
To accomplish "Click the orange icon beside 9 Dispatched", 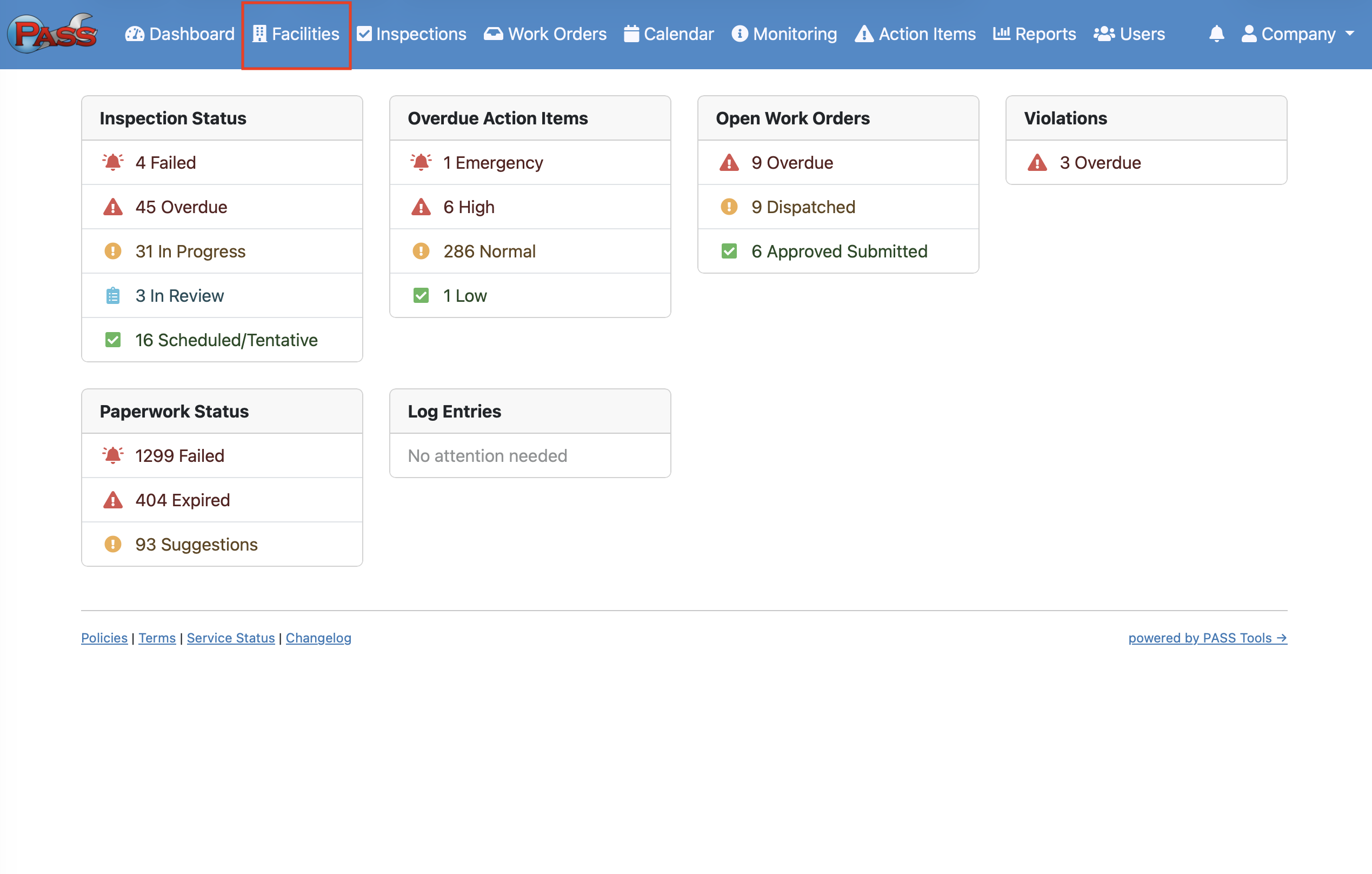I will [x=729, y=207].
